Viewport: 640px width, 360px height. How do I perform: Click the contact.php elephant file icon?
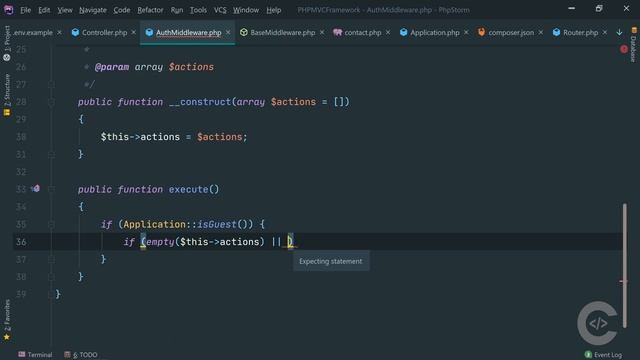337,32
